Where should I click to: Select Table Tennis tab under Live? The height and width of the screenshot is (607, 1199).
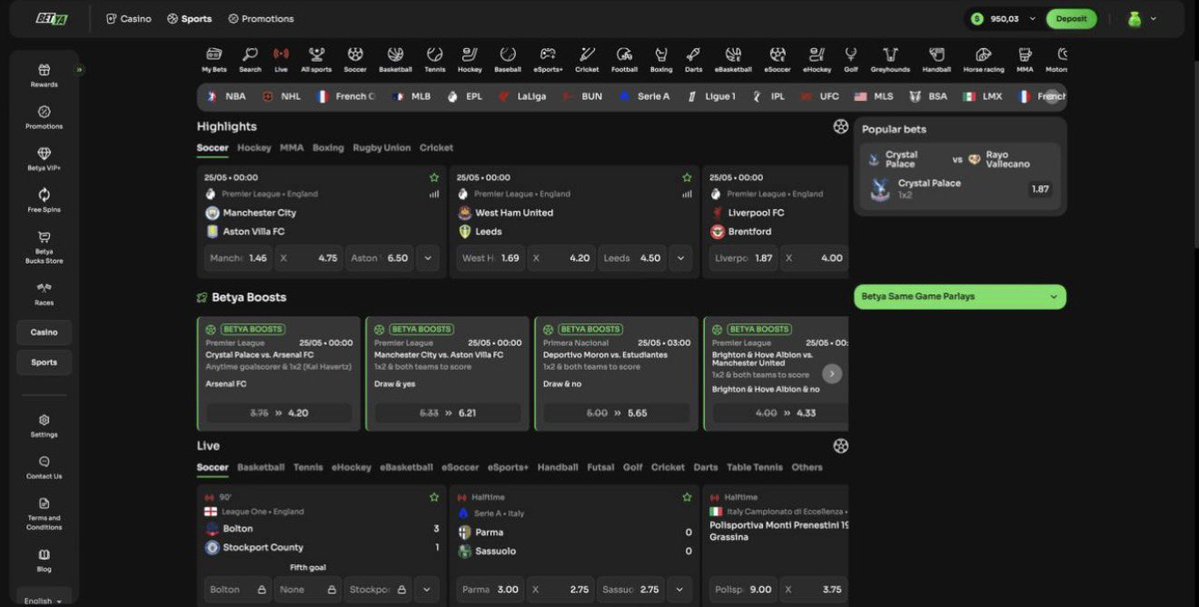click(x=755, y=467)
